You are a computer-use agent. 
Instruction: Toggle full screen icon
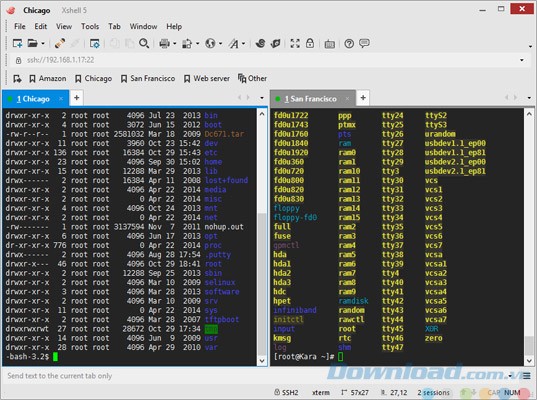(x=295, y=43)
